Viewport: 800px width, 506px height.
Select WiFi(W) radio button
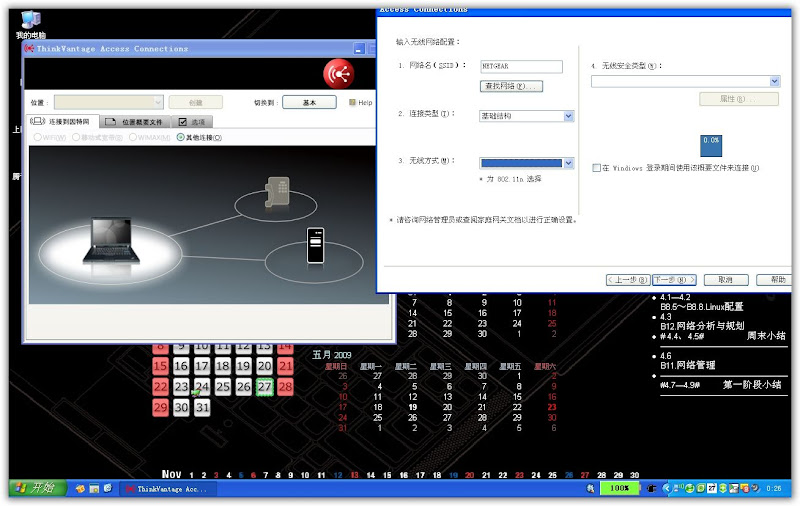(x=37, y=137)
